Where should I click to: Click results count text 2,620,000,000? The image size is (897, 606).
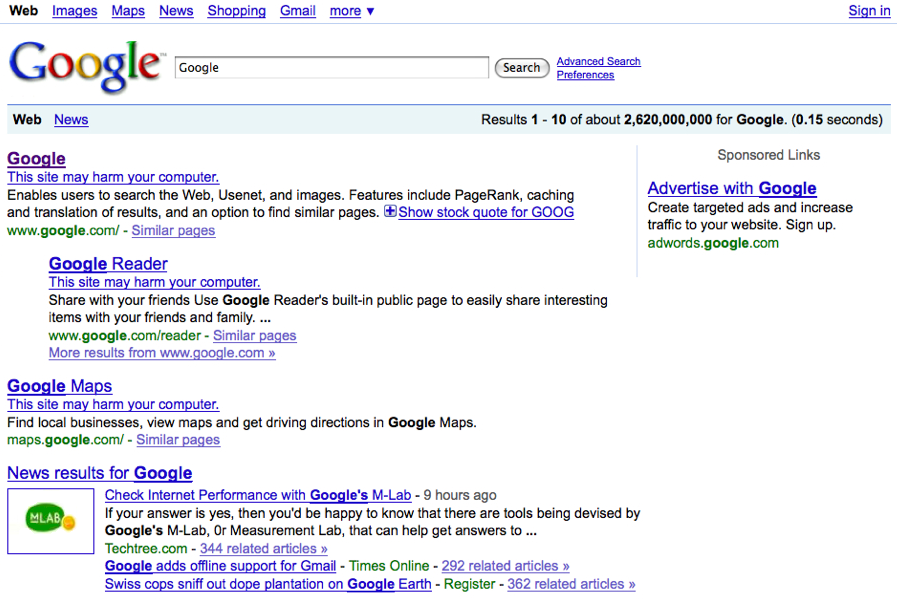[x=668, y=120]
